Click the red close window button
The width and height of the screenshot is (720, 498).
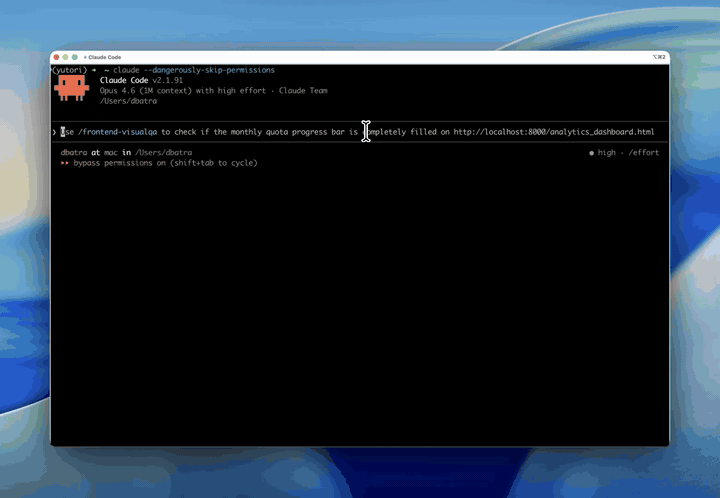coord(56,57)
